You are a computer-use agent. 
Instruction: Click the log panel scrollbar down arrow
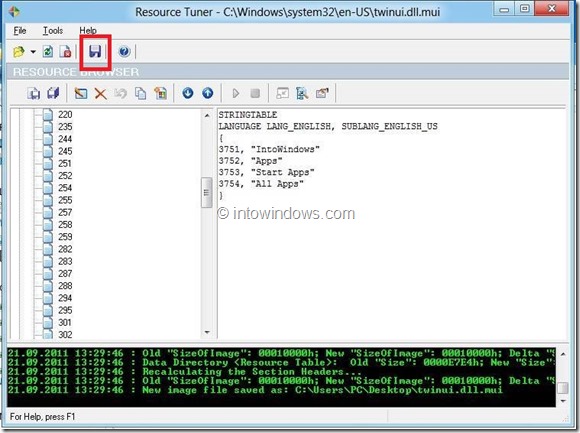pos(563,401)
